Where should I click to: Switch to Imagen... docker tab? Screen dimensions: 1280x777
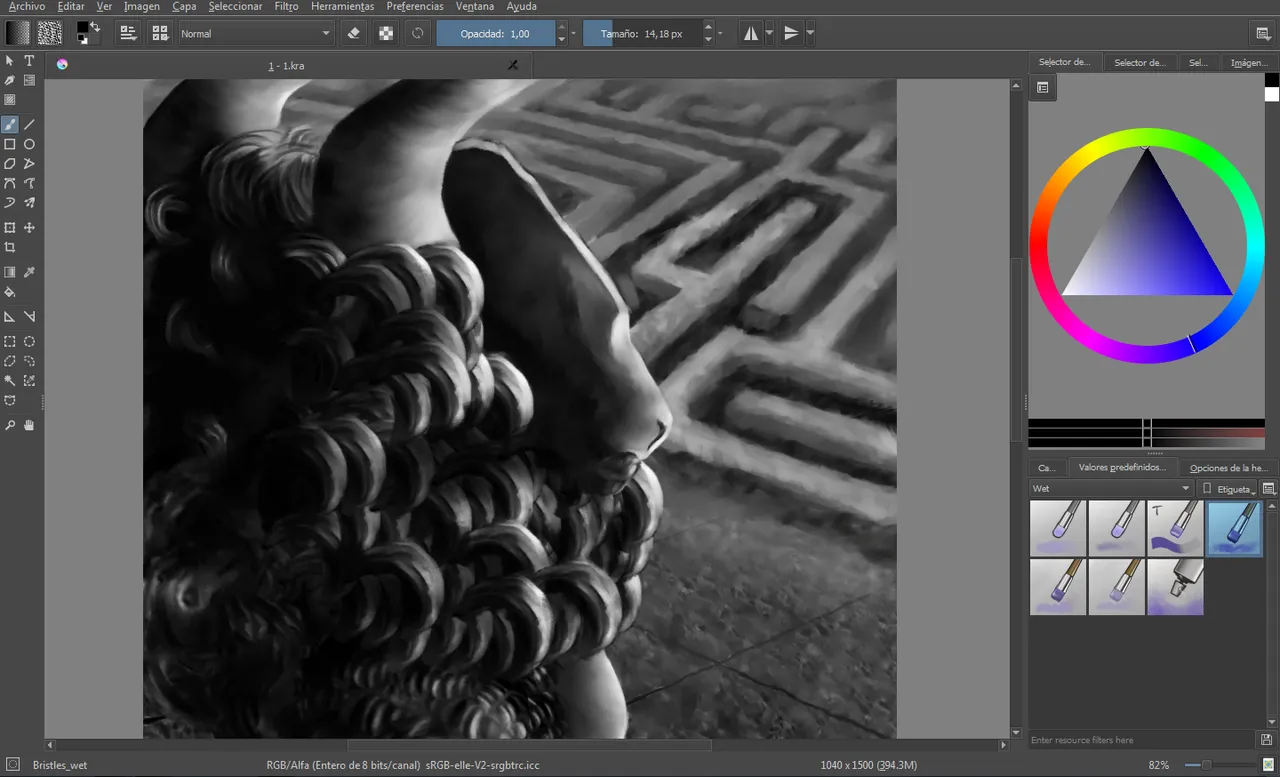point(1249,62)
